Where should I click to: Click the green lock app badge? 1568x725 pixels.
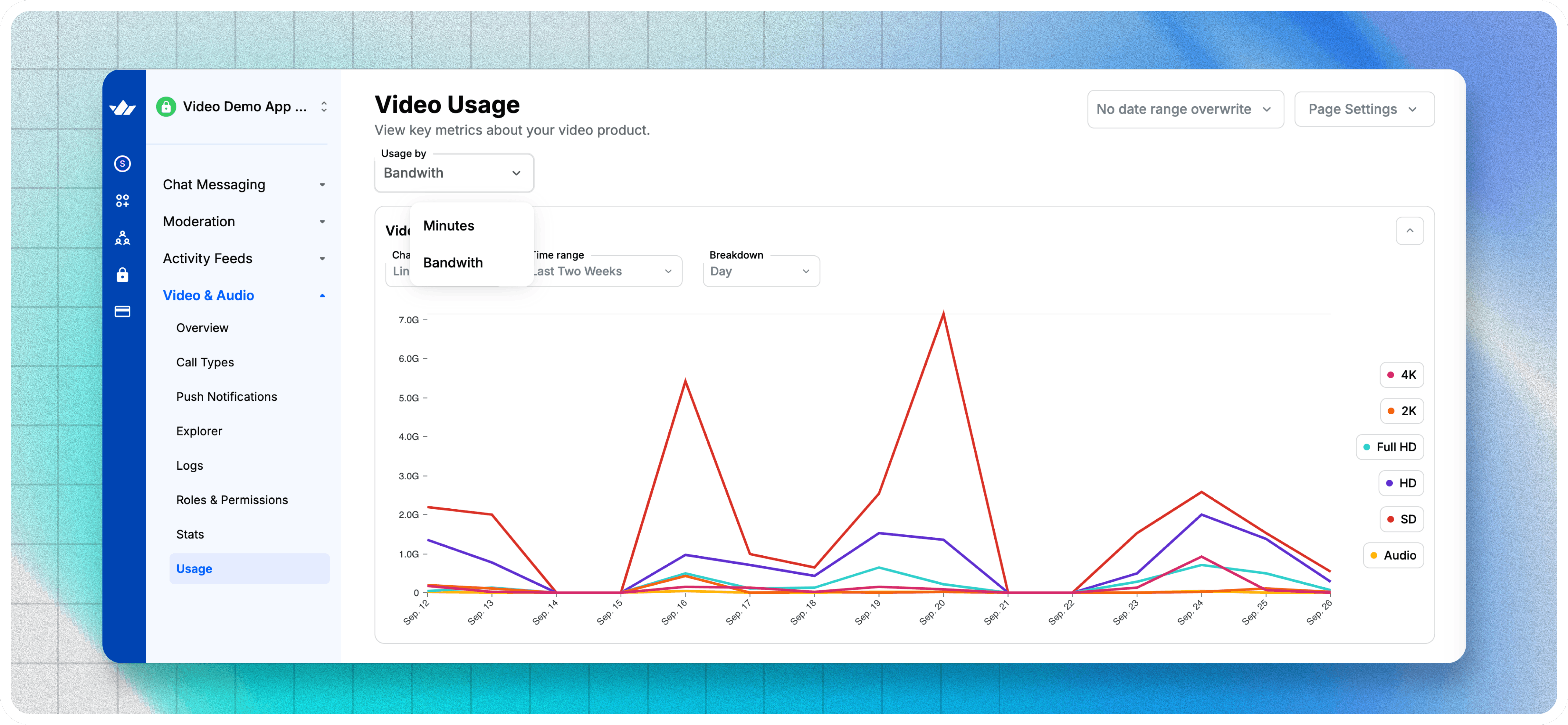click(x=166, y=107)
